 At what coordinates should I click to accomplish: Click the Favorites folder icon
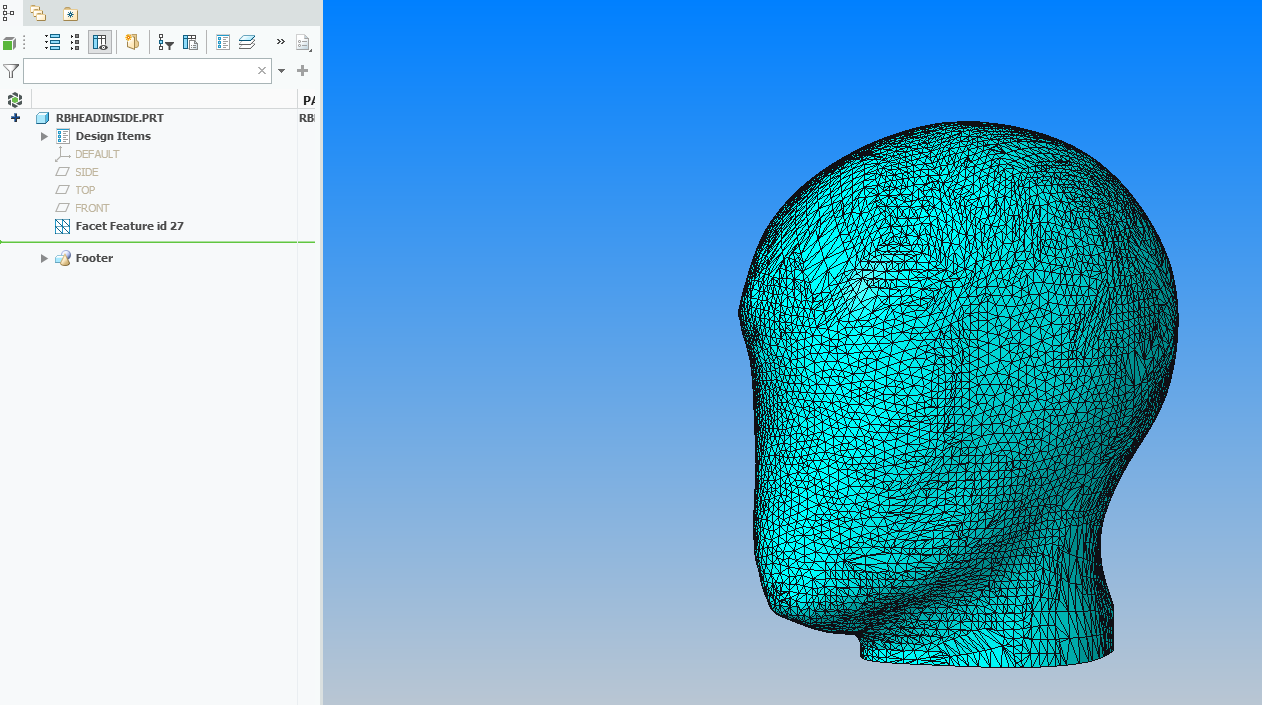click(x=69, y=13)
